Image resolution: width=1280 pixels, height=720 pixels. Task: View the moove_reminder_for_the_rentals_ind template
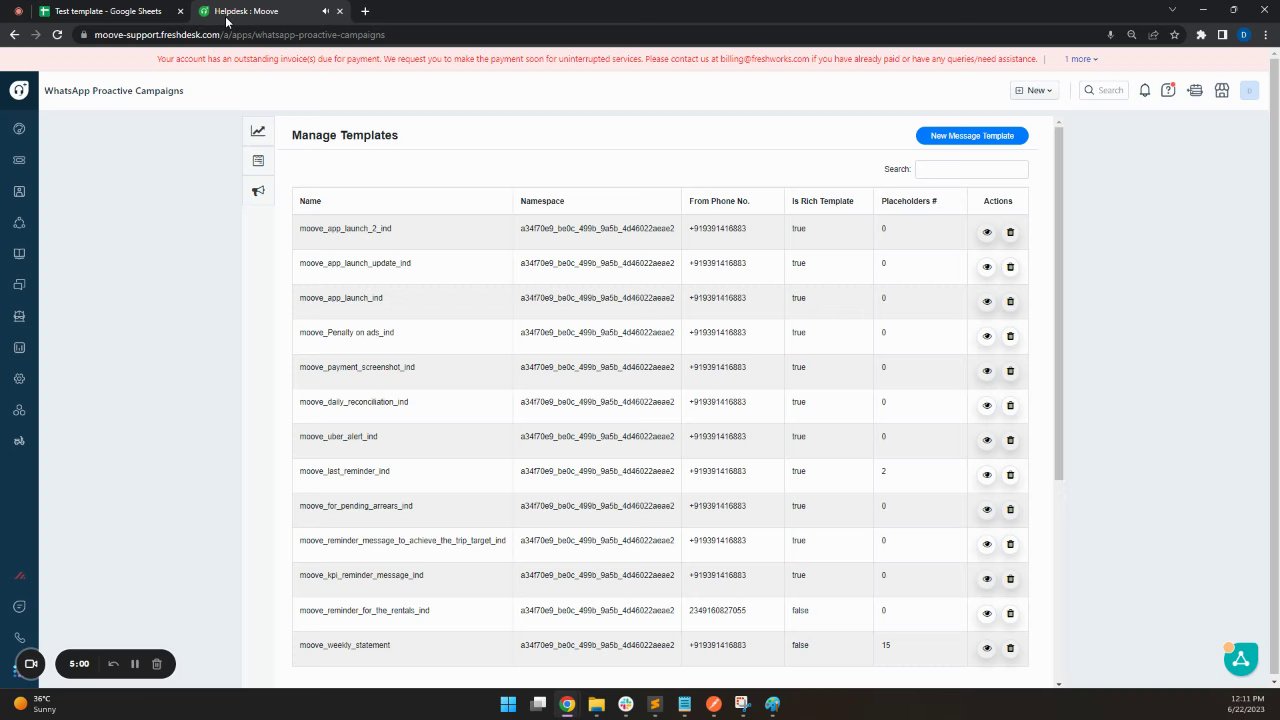point(987,613)
